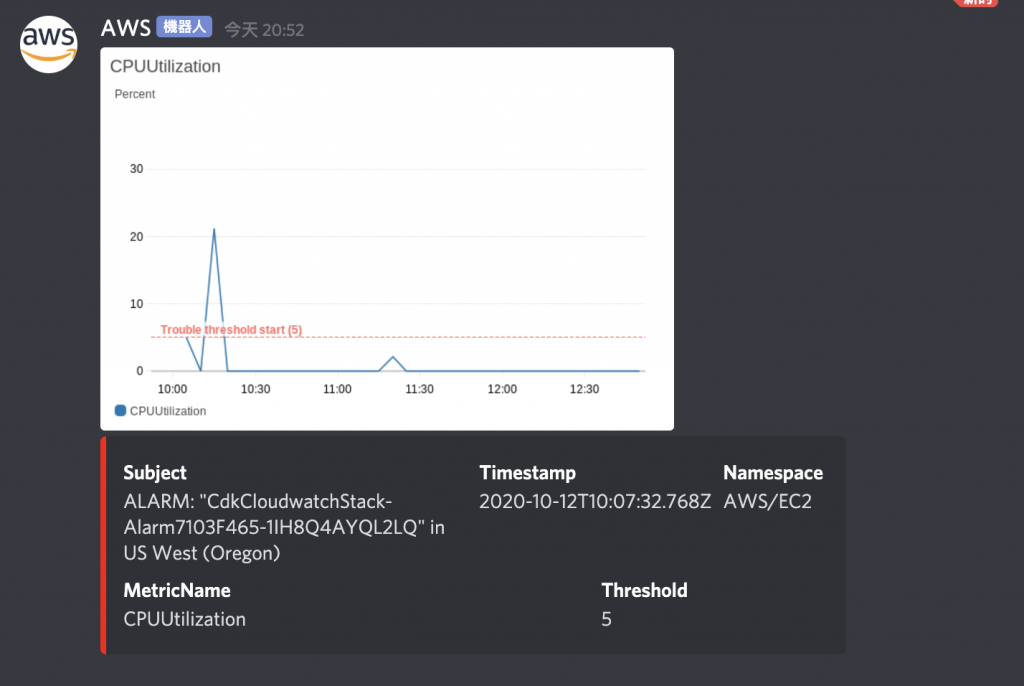The image size is (1024, 686).
Task: Click the 12:30 time axis label
Action: (x=584, y=389)
